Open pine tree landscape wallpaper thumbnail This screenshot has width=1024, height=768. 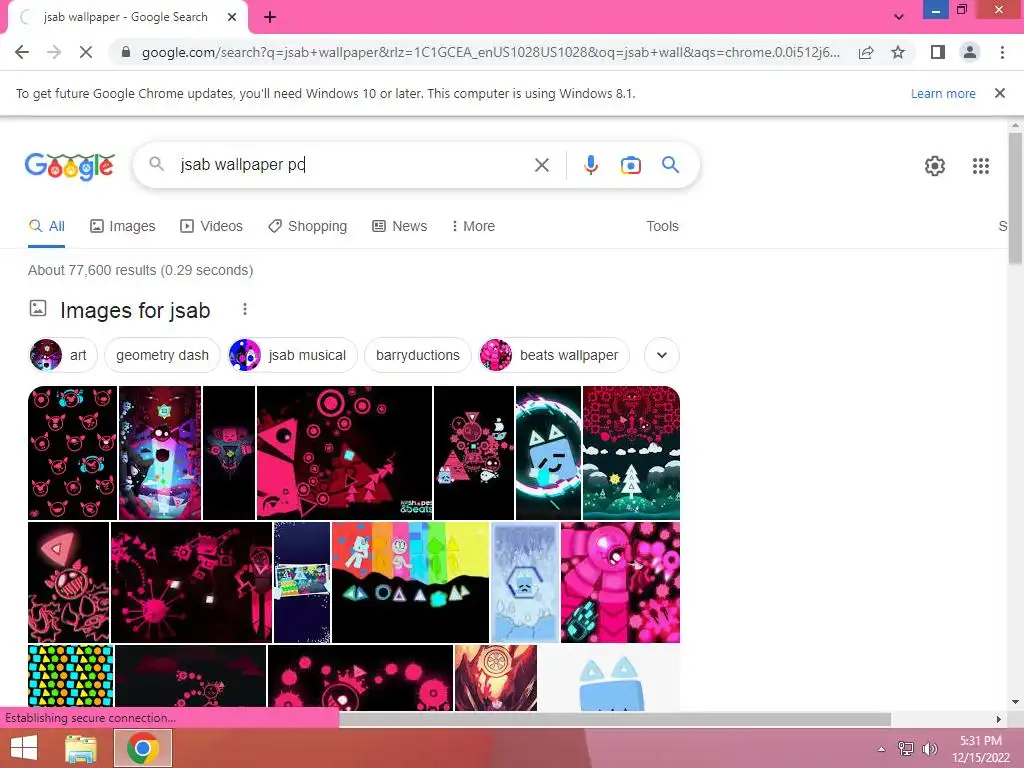click(631, 453)
